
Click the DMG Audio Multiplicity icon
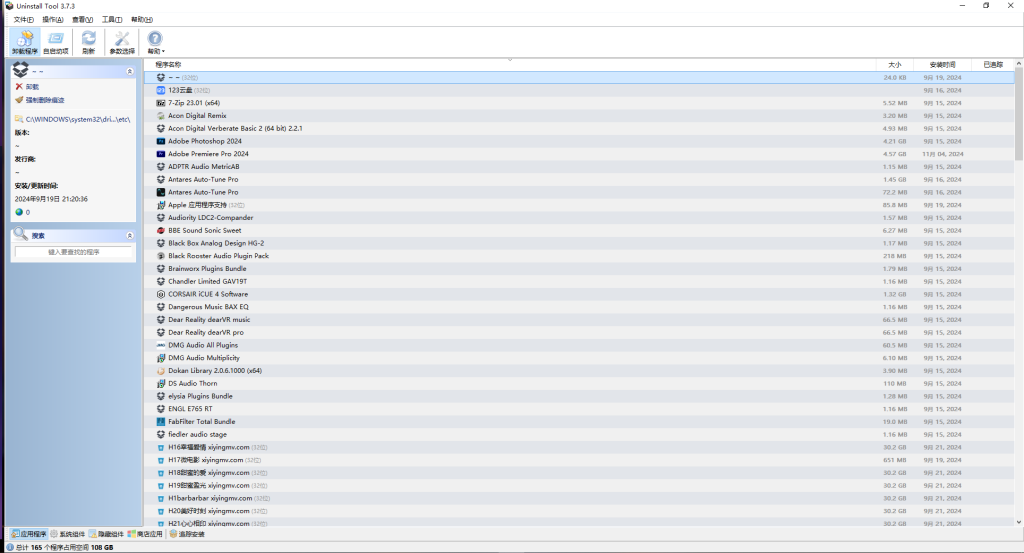point(161,358)
